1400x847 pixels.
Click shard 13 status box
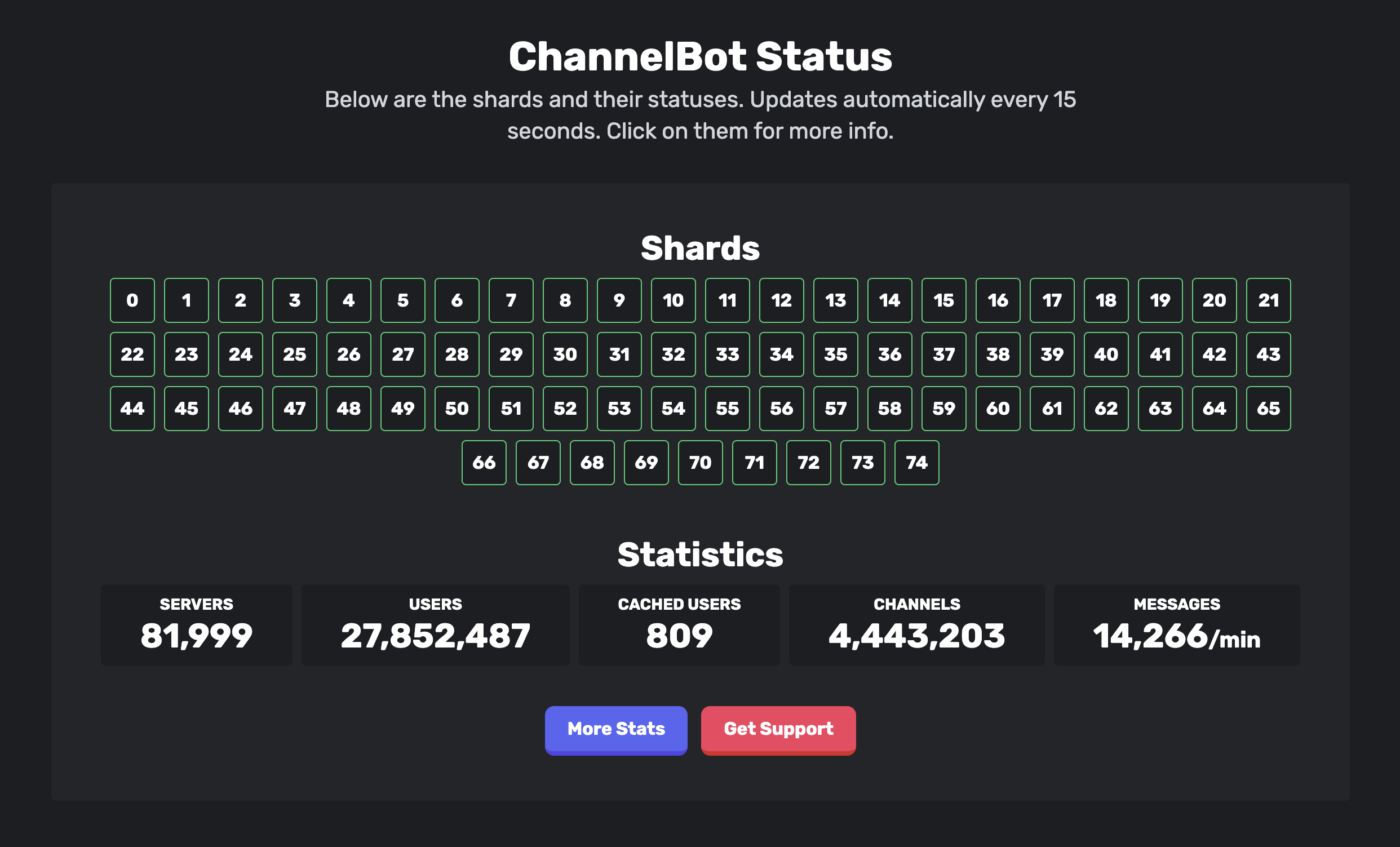pyautogui.click(x=835, y=300)
